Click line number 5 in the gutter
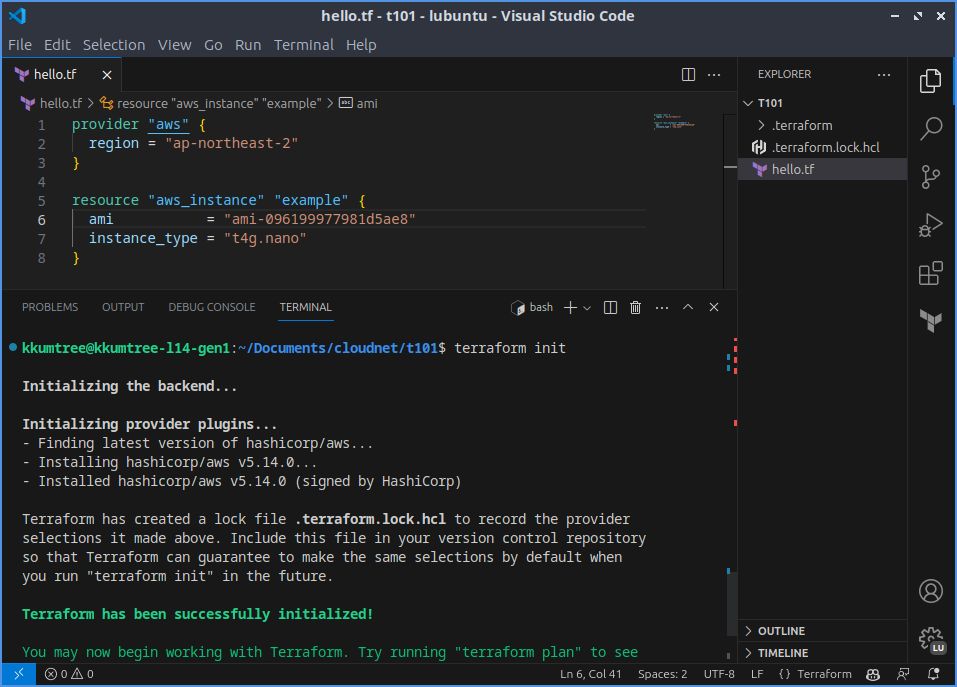The image size is (957, 687). pyautogui.click(x=42, y=201)
